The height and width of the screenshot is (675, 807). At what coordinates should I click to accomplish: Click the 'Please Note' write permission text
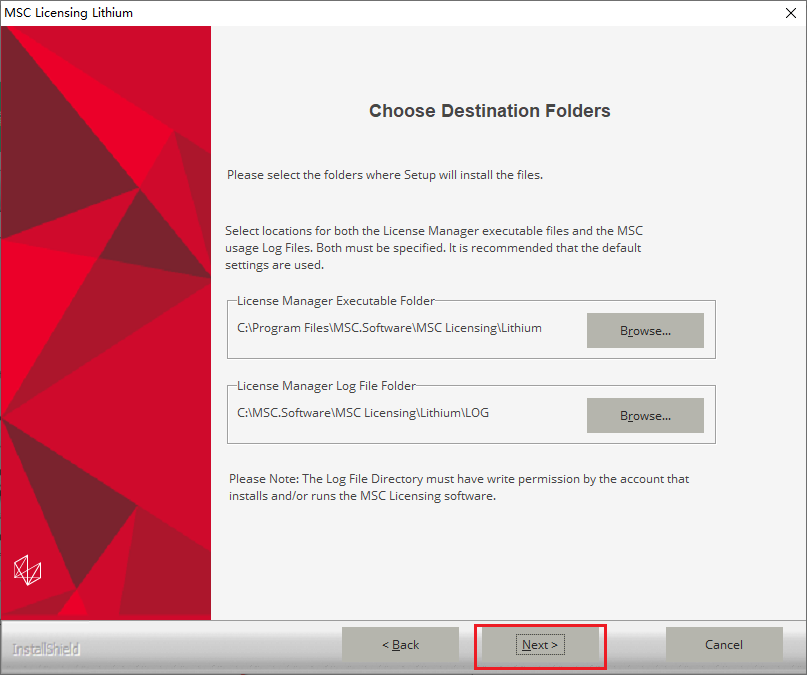459,487
